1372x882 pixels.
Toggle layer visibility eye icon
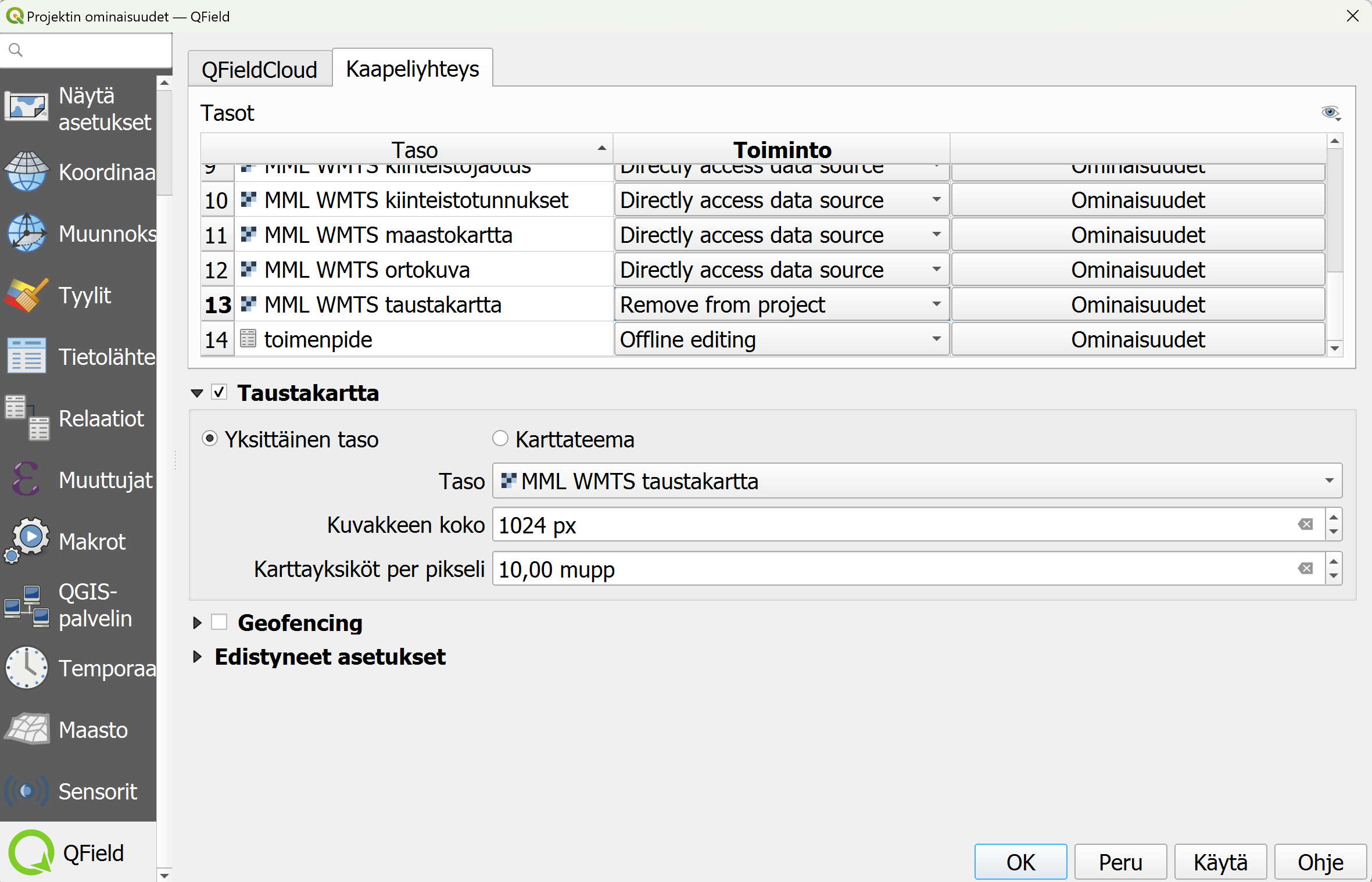pos(1330,112)
